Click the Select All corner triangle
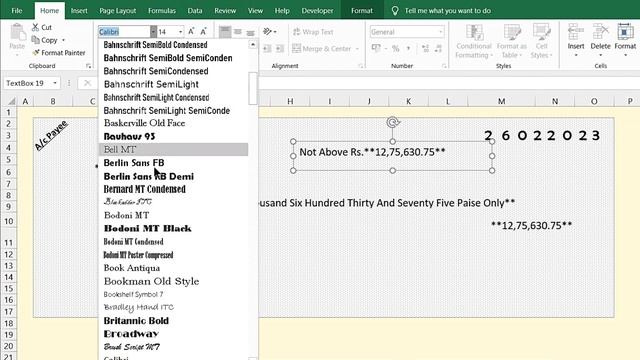This screenshot has height=360, width=640. click(12, 101)
